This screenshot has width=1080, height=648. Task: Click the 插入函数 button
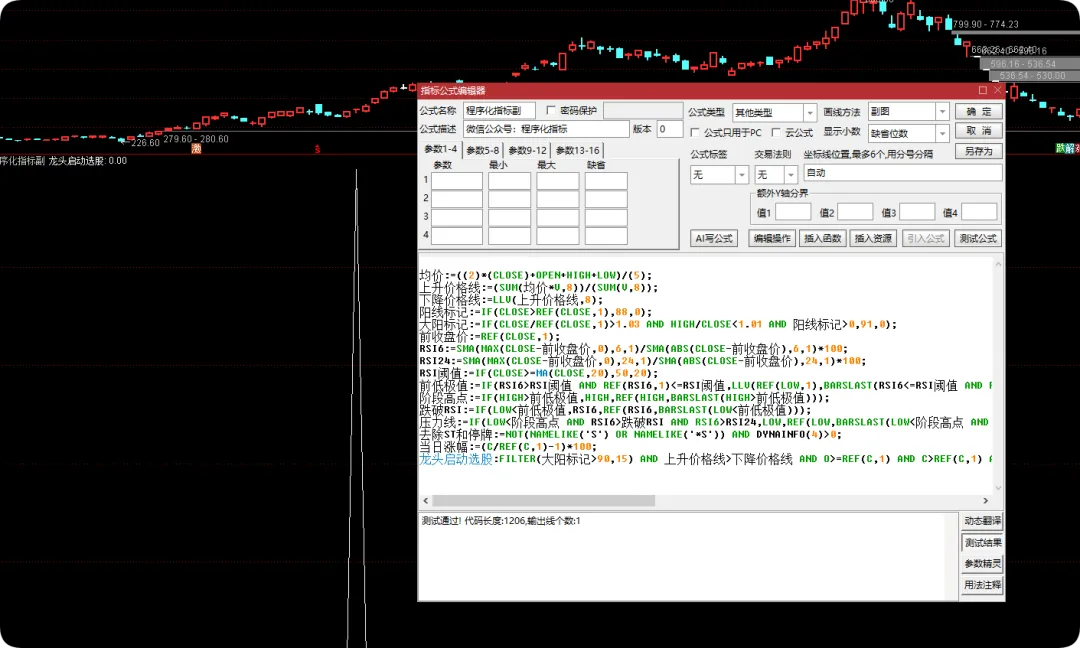(x=823, y=238)
